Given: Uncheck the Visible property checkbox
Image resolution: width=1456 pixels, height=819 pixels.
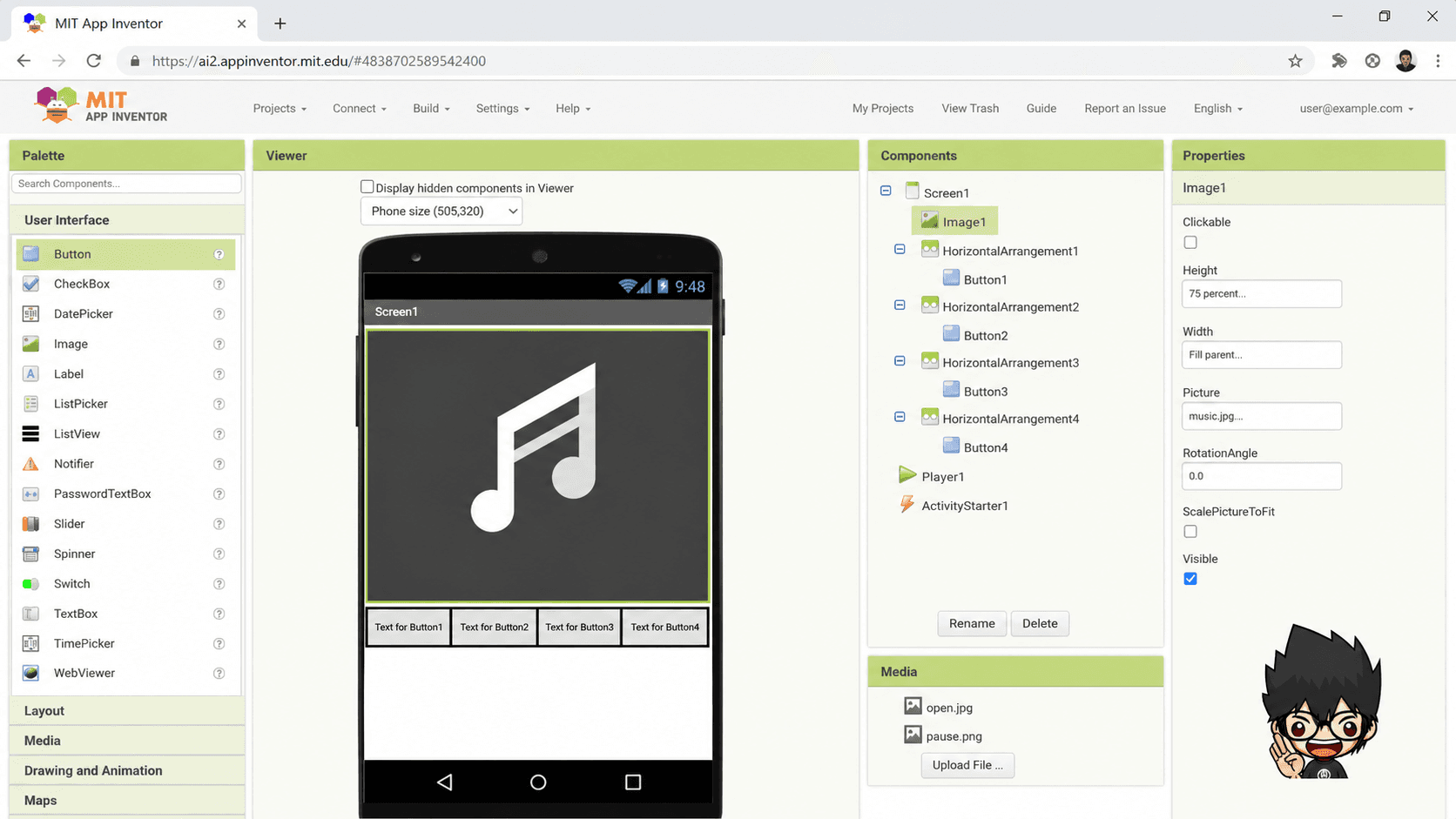Looking at the screenshot, I should 1190,579.
